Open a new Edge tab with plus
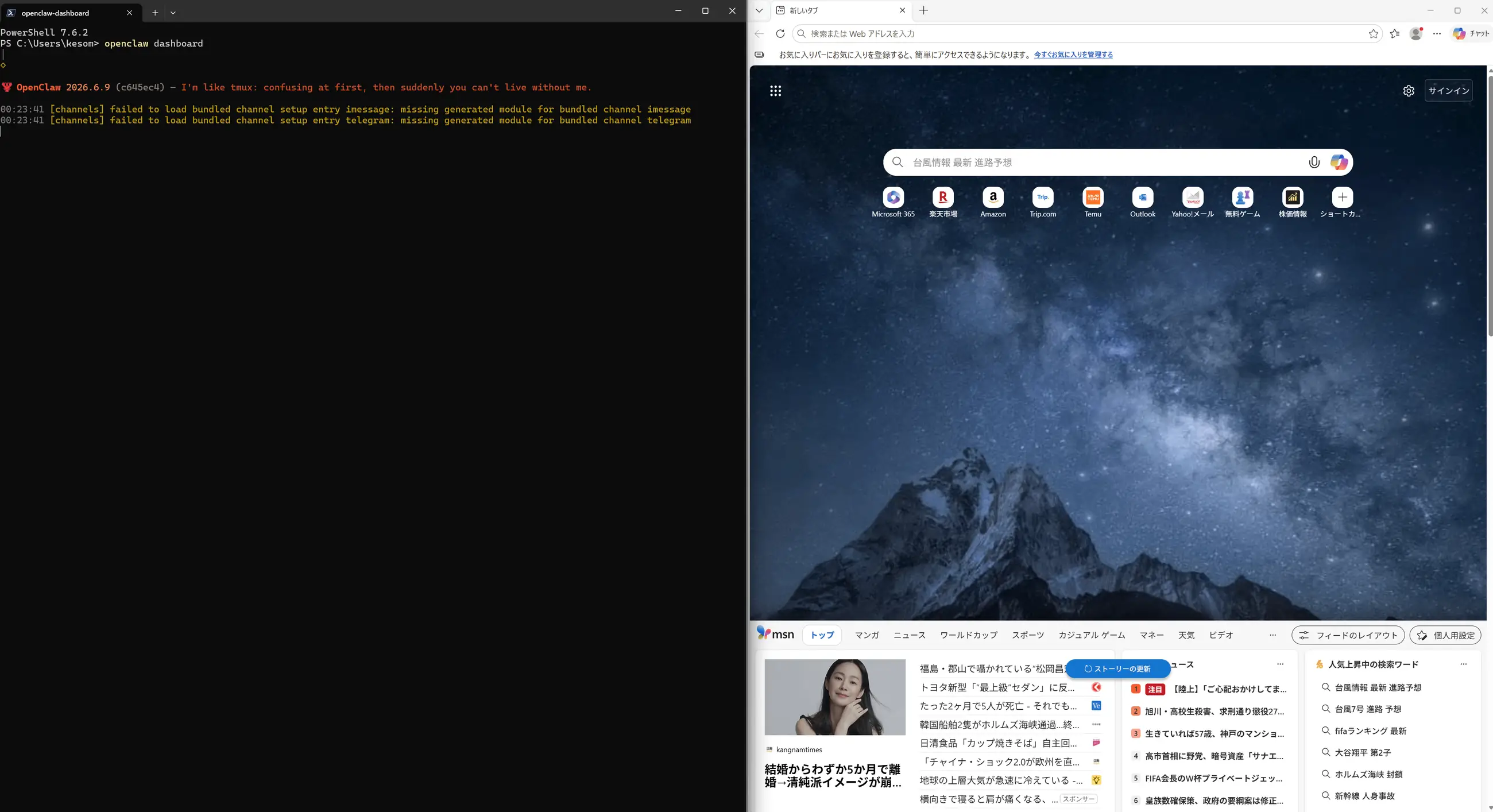 (x=924, y=10)
